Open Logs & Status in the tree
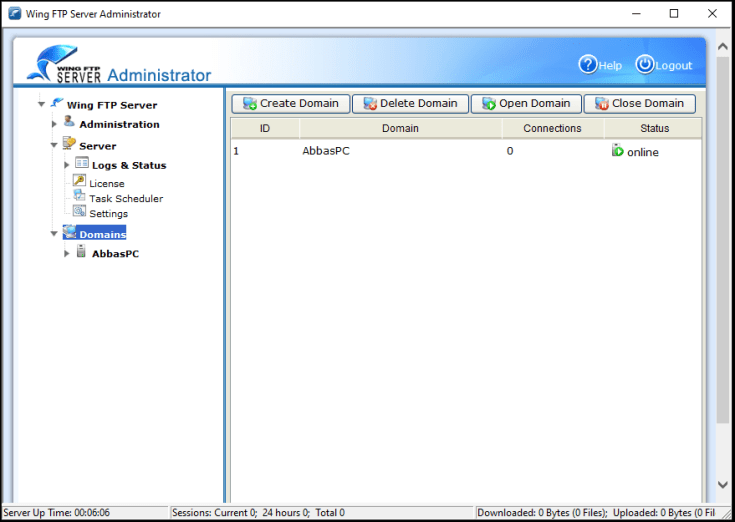This screenshot has height=522, width=735. point(129,165)
